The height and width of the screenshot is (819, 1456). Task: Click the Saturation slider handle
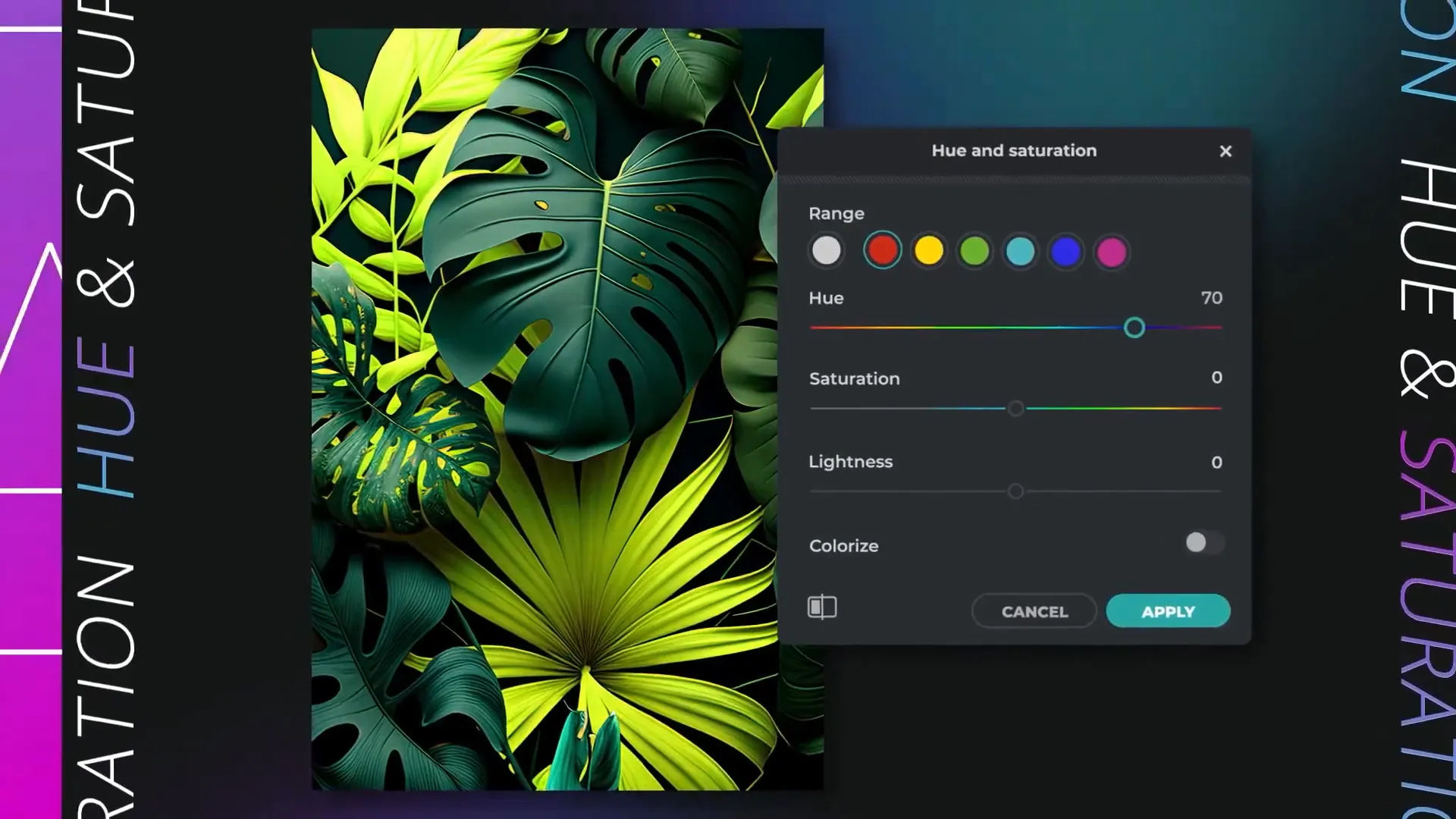point(1015,409)
